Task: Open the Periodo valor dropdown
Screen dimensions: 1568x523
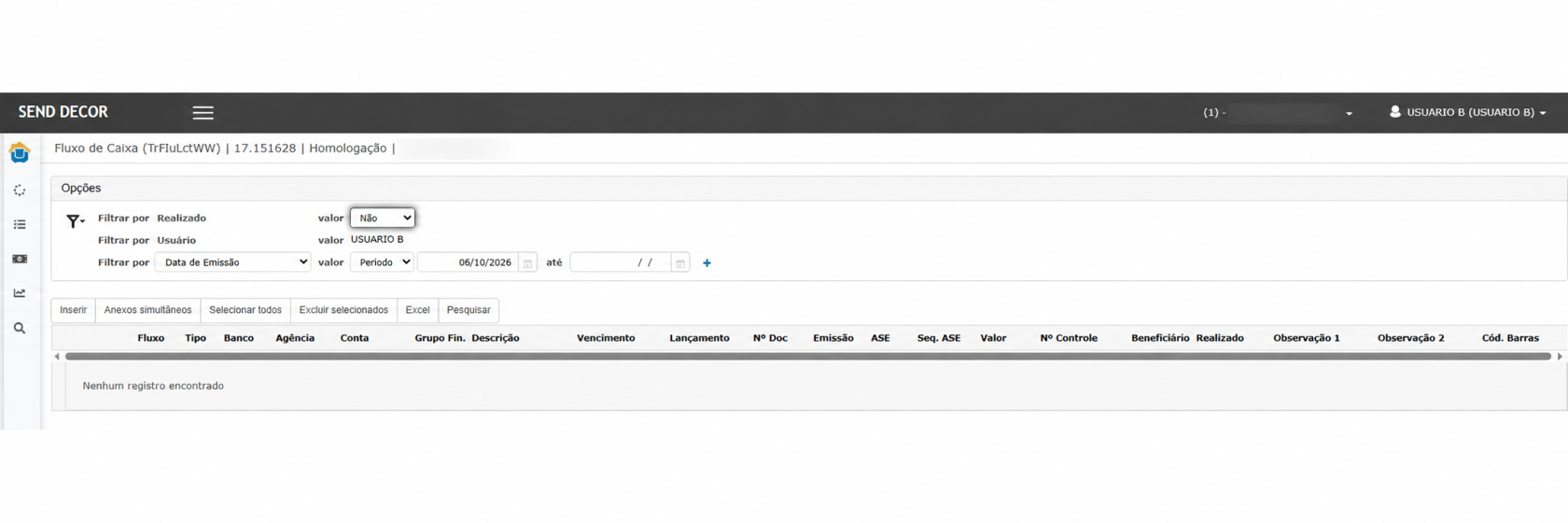Action: 382,262
